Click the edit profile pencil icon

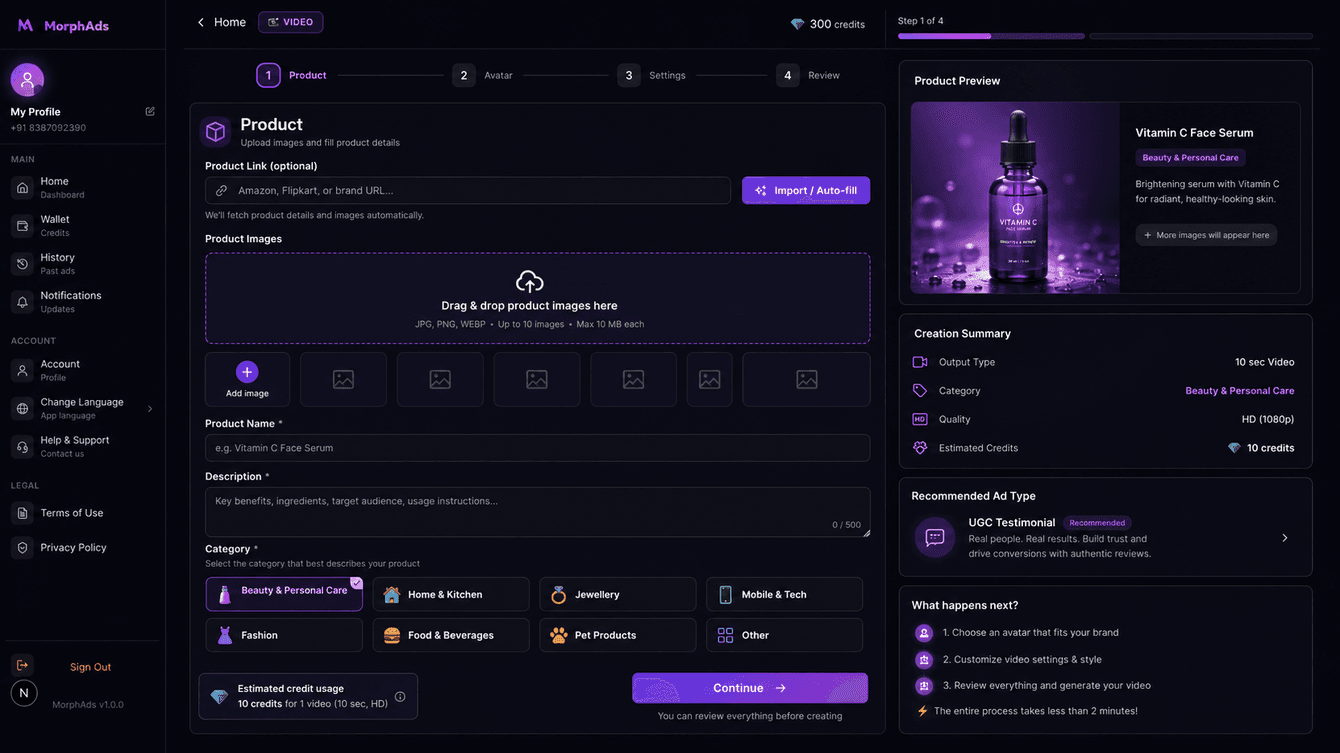(x=150, y=111)
